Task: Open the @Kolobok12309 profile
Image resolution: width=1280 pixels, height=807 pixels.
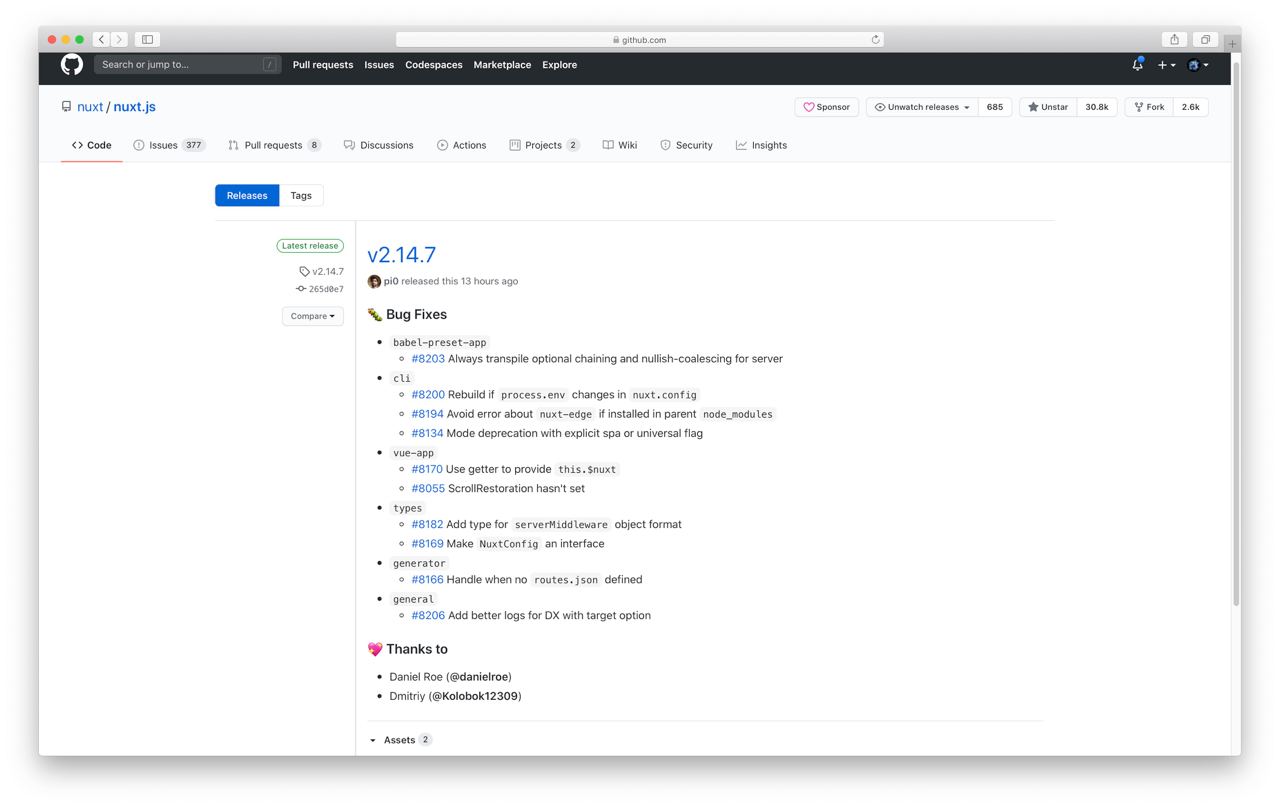Action: click(x=475, y=696)
